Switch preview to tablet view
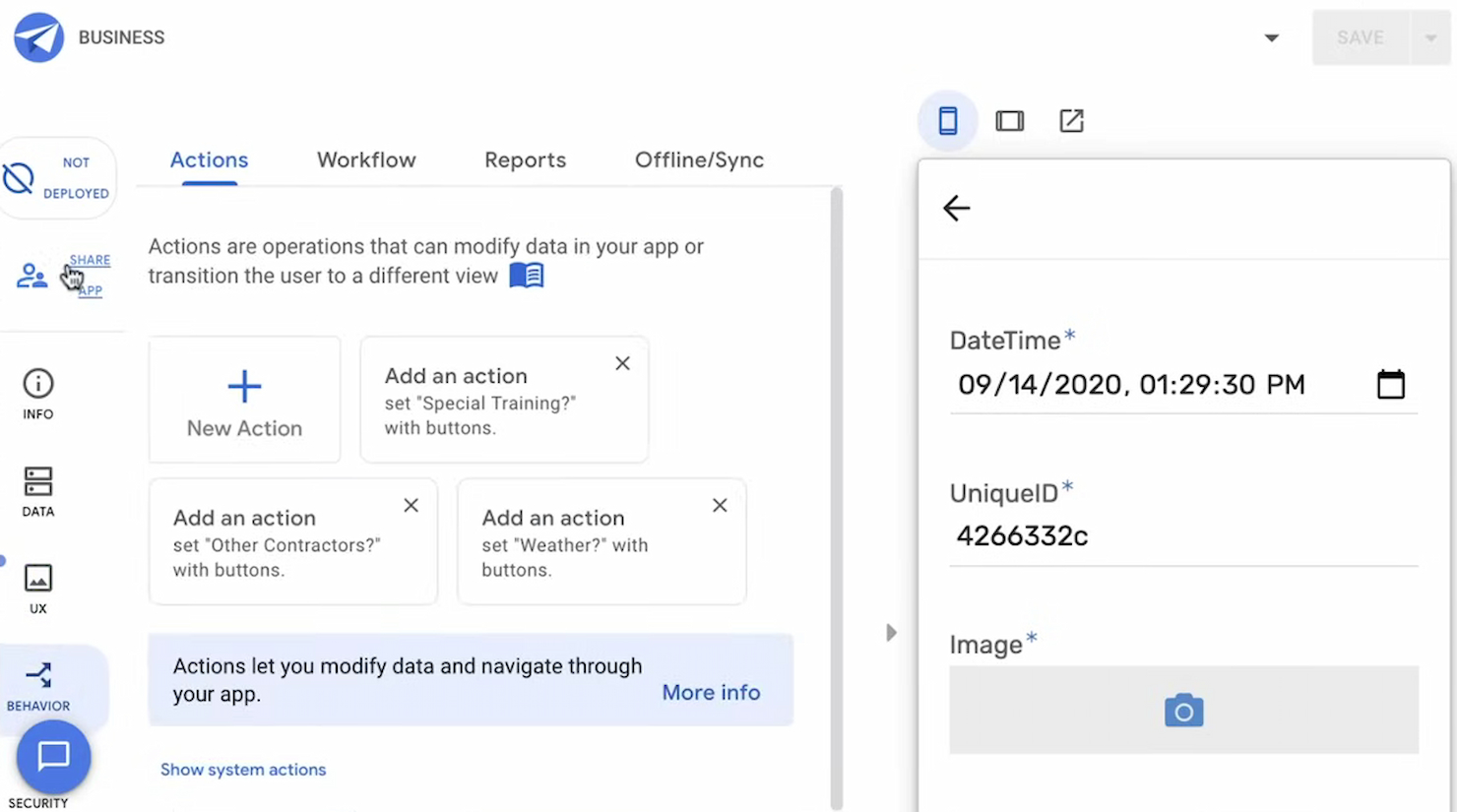The image size is (1457, 812). tap(1010, 121)
